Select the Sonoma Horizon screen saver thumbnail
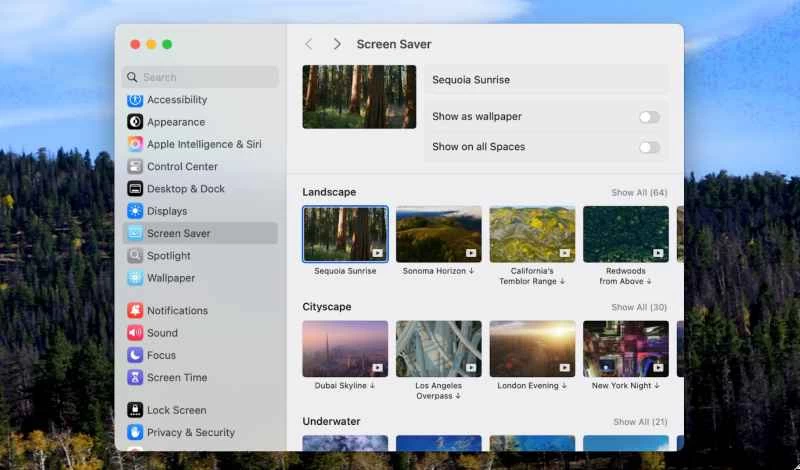This screenshot has width=800, height=470. [x=439, y=234]
